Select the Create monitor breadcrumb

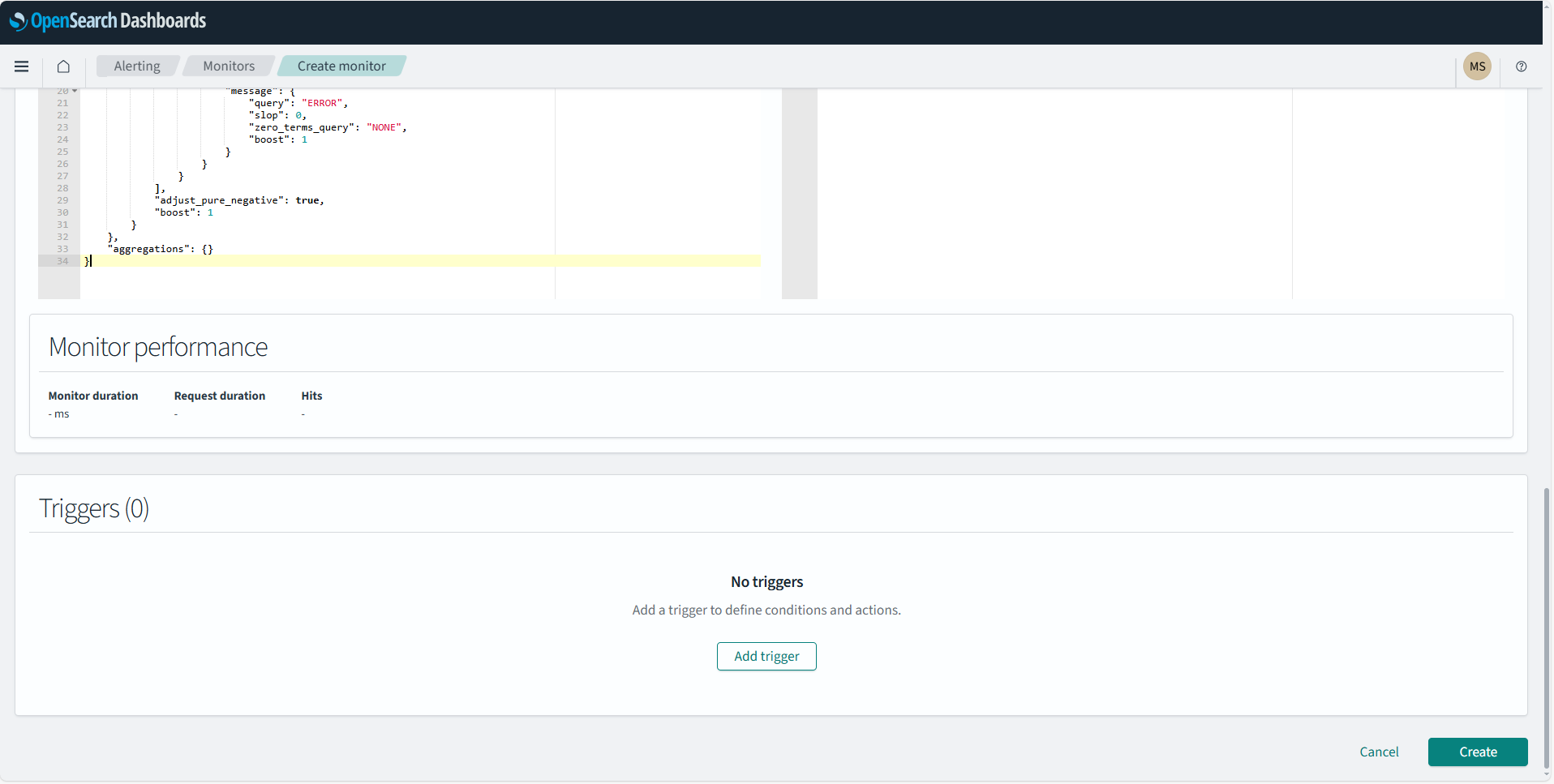tap(341, 66)
